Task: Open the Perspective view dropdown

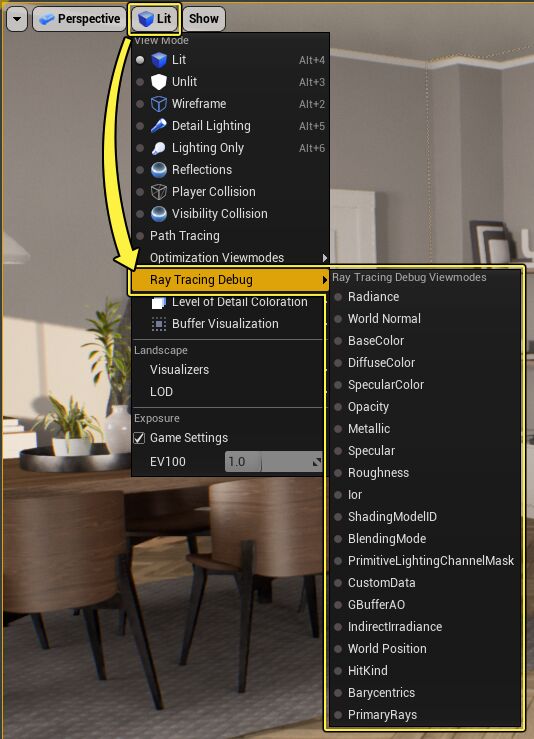Action: click(79, 19)
